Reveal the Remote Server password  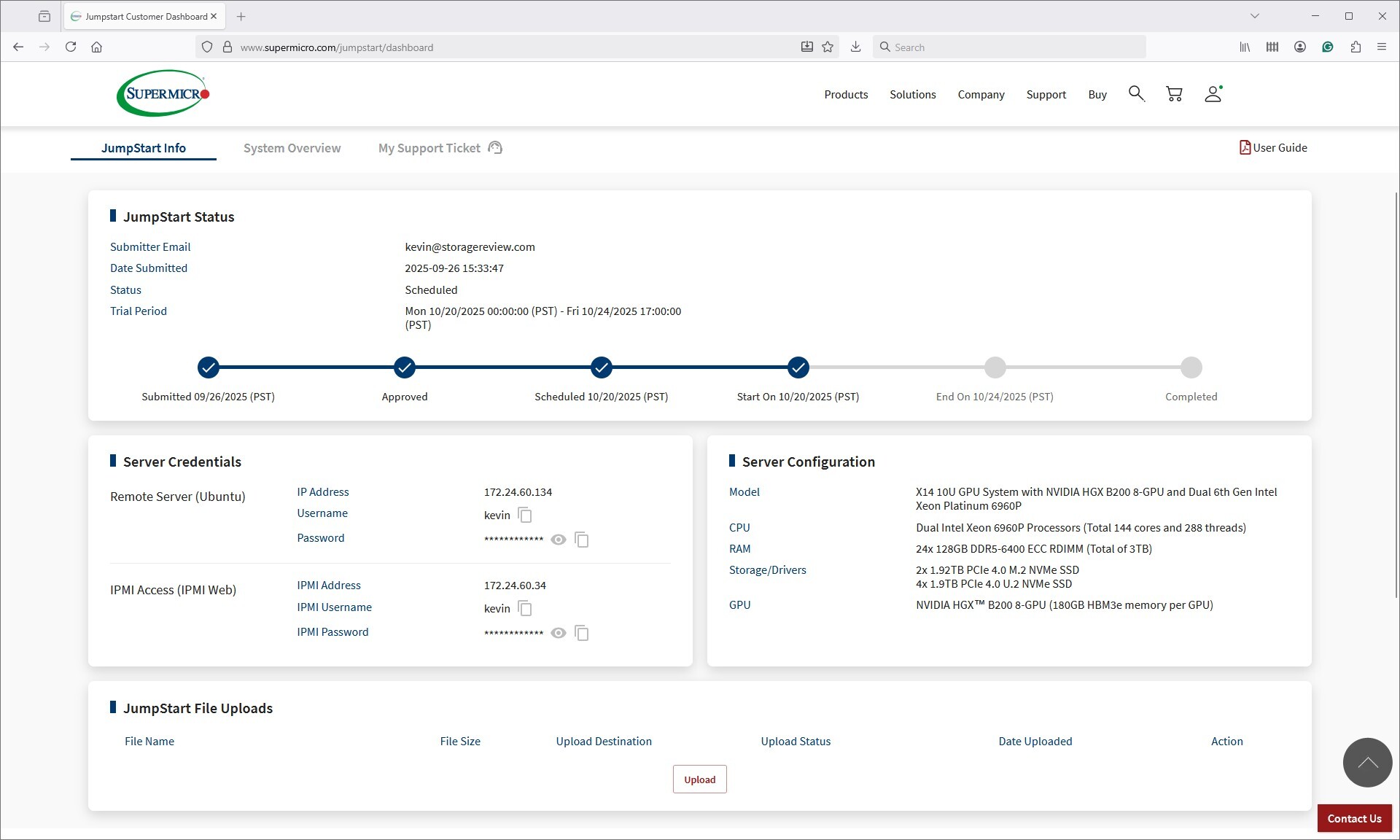(x=559, y=540)
